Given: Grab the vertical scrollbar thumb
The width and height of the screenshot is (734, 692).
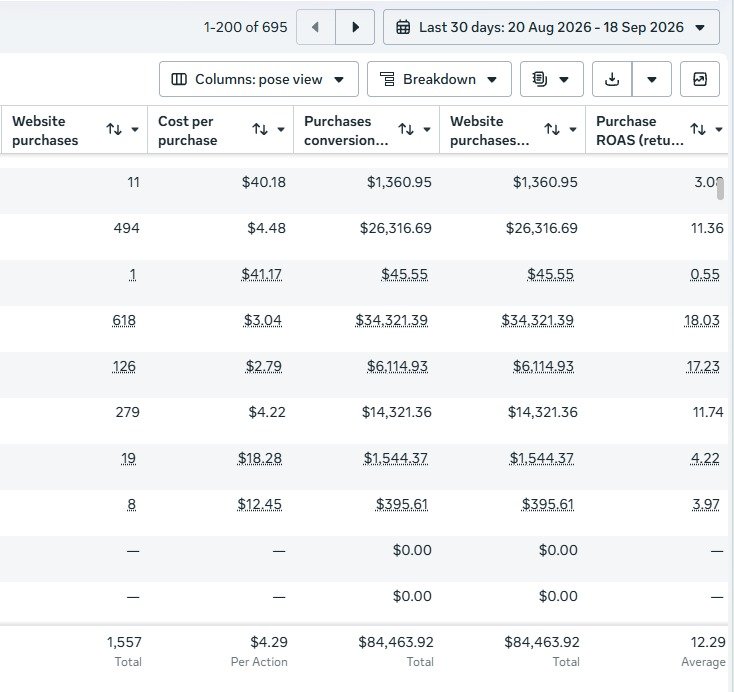Looking at the screenshot, I should point(720,188).
